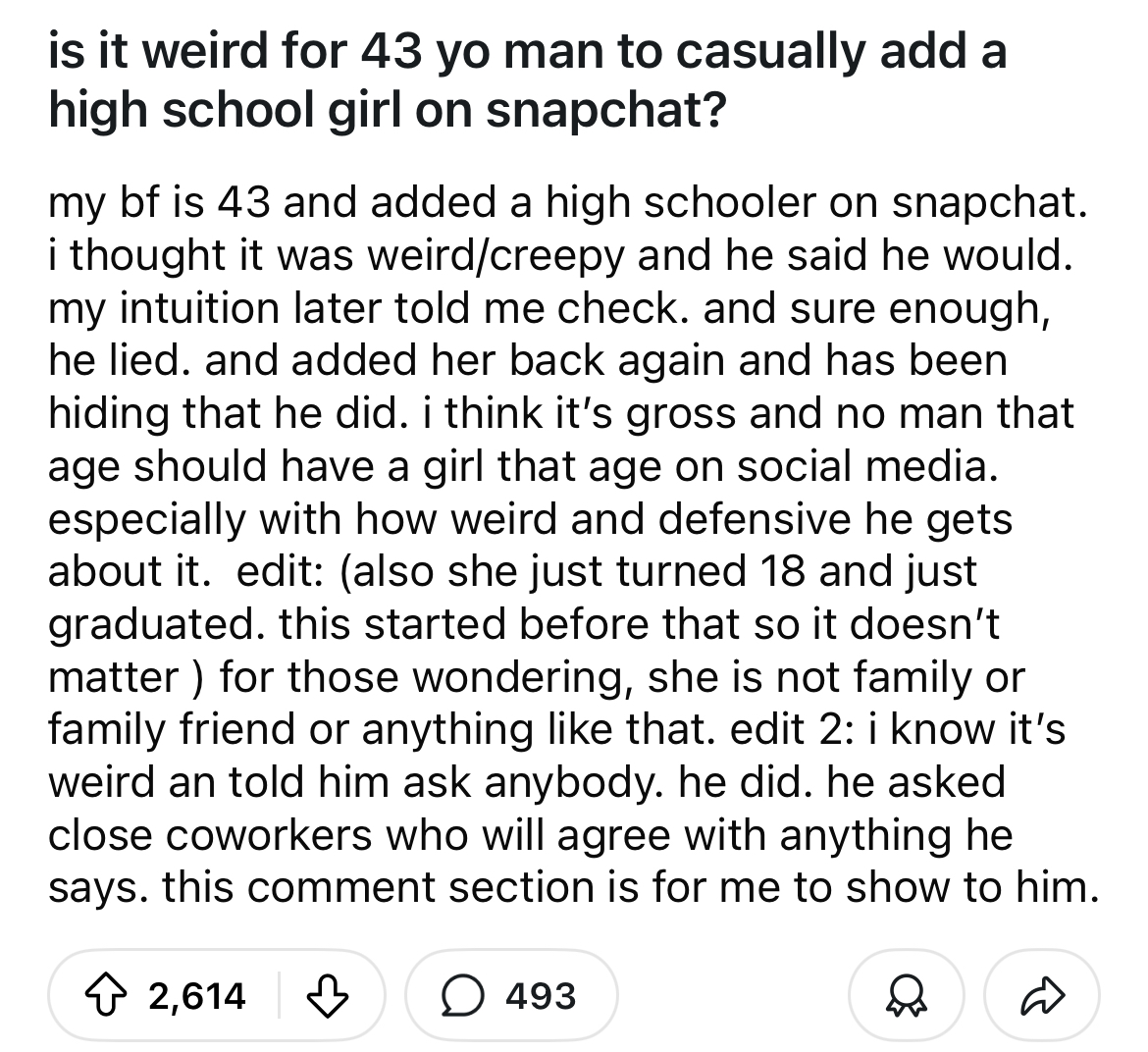Click the 2,614 vote count
This screenshot has height=1052, width=1148.
click(x=197, y=996)
